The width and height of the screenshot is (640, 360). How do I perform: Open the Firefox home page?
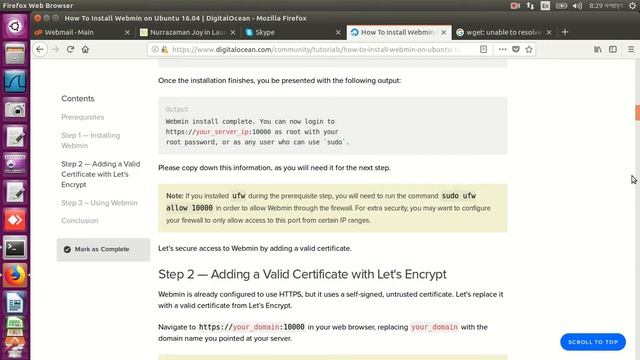[x=85, y=49]
